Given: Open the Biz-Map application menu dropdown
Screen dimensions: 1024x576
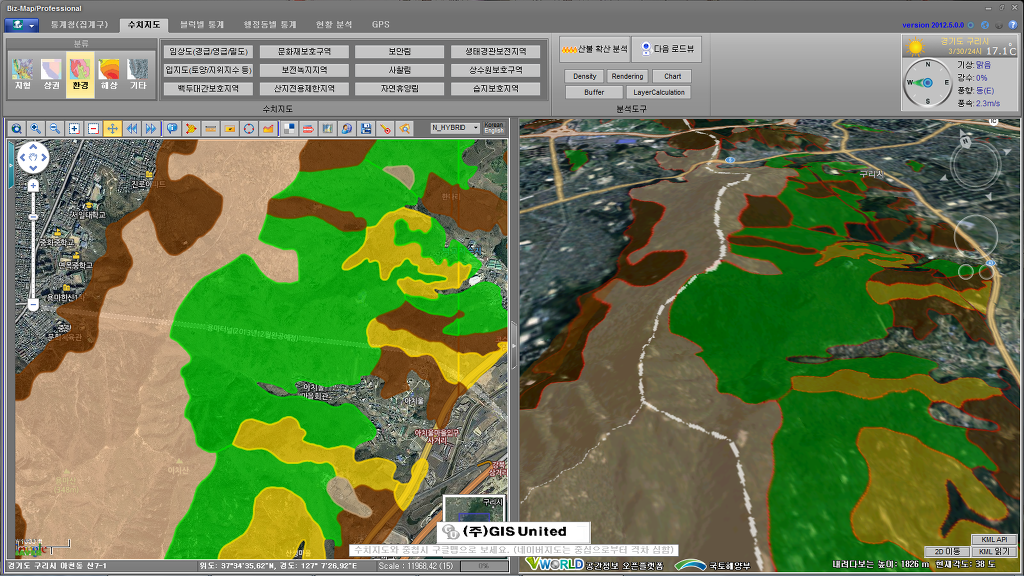Looking at the screenshot, I should pyautogui.click(x=21, y=24).
